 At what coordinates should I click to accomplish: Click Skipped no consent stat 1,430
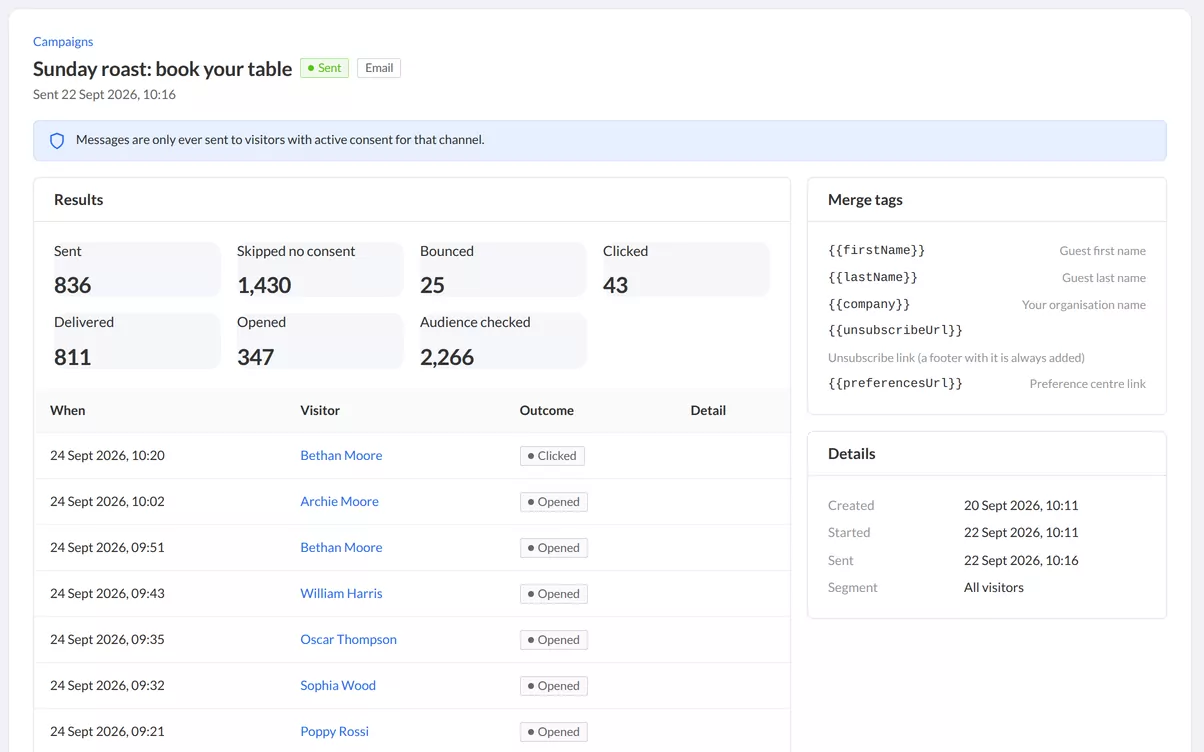coord(319,269)
